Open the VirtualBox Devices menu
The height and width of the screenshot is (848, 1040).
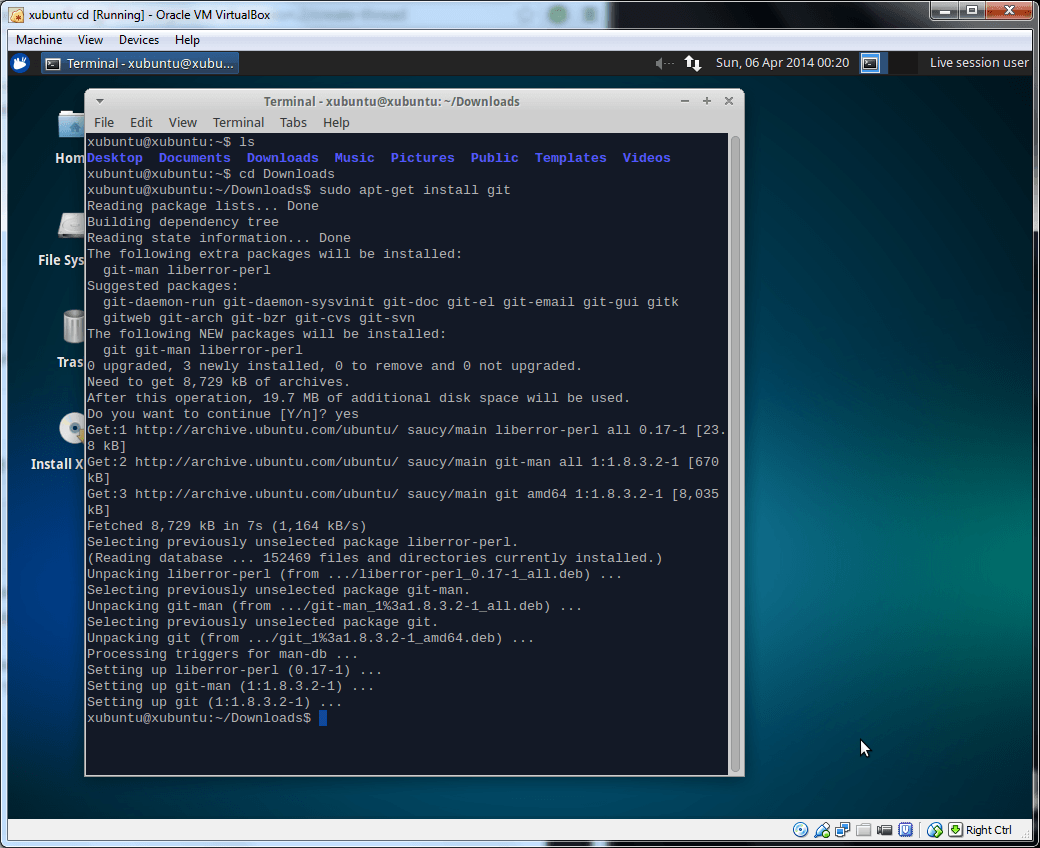tap(139, 40)
